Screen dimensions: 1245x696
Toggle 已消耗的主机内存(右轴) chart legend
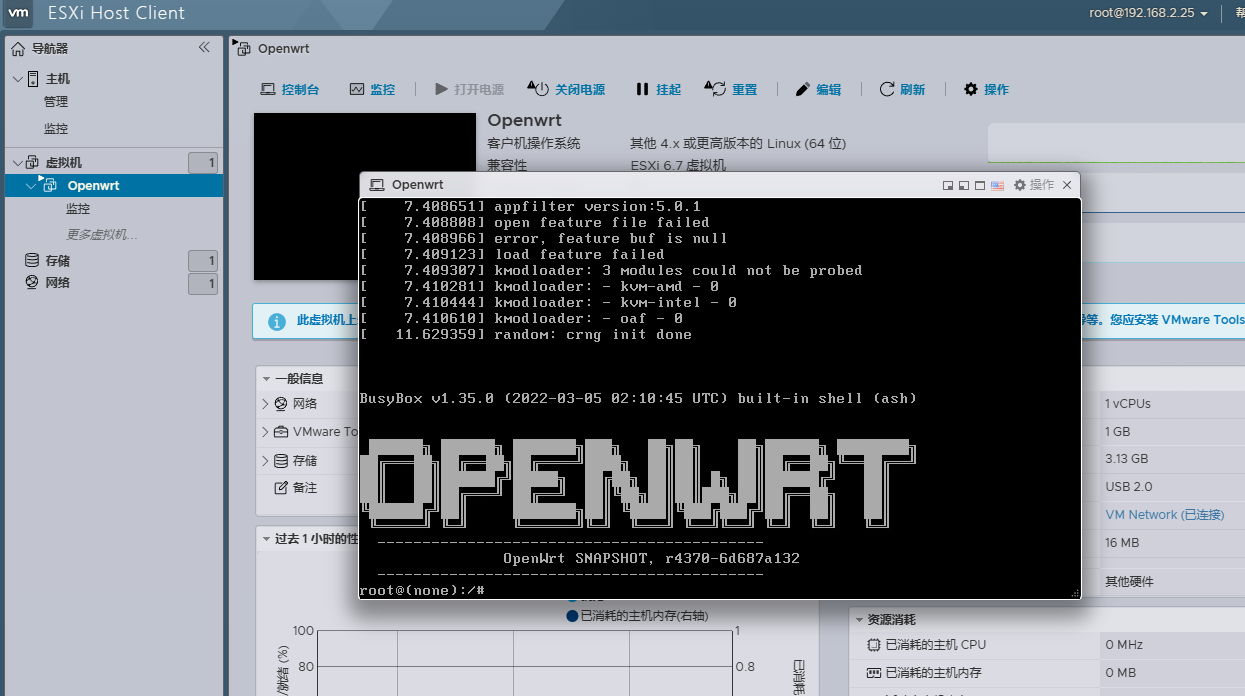pyautogui.click(x=637, y=616)
